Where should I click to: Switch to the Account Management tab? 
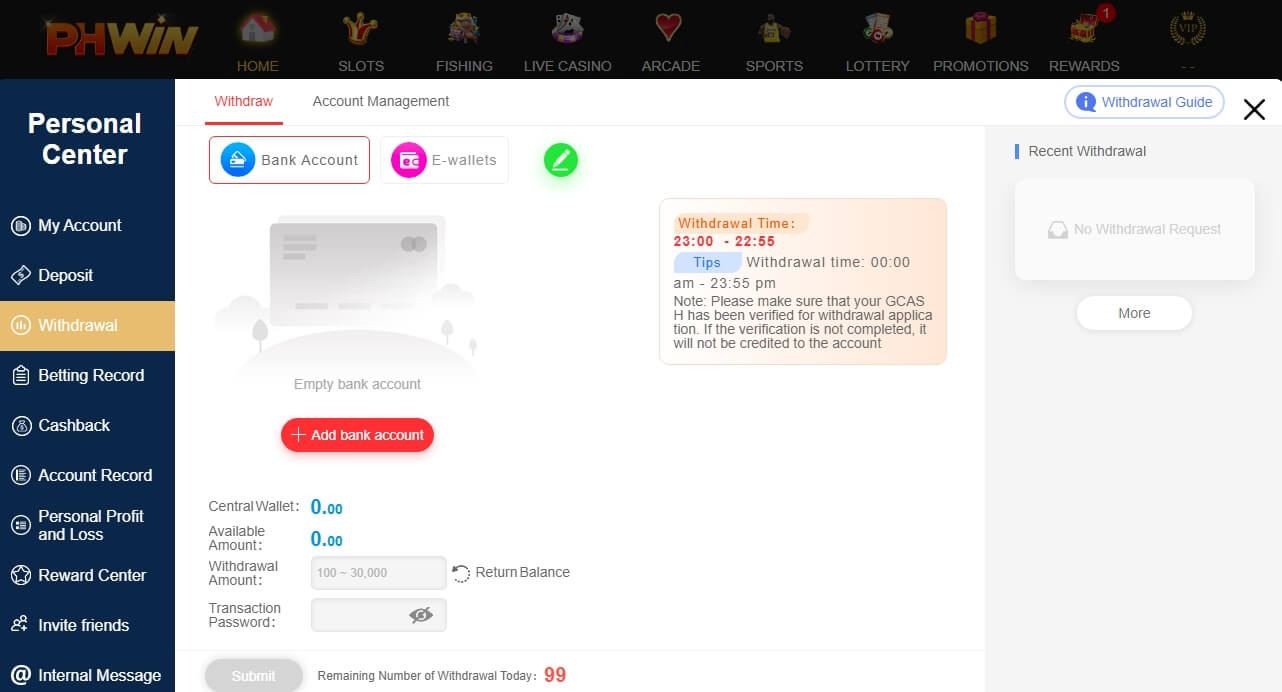pos(381,101)
